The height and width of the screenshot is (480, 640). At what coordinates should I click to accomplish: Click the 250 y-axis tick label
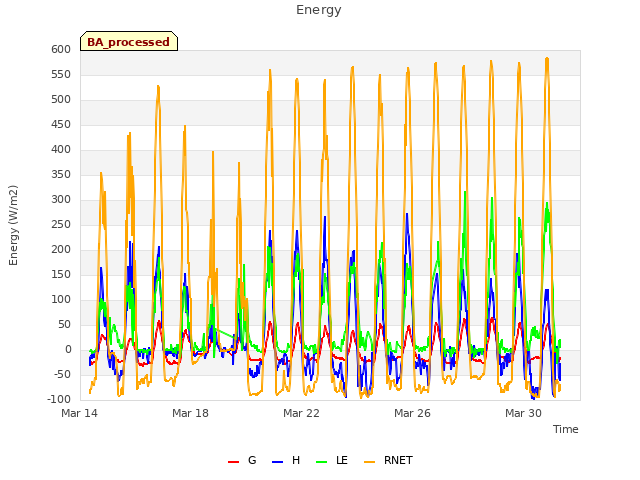point(61,225)
